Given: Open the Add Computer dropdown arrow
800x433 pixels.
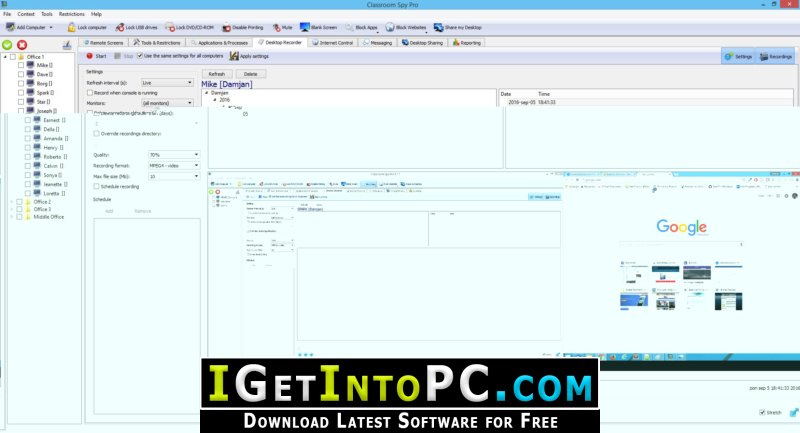Looking at the screenshot, I should (51, 28).
